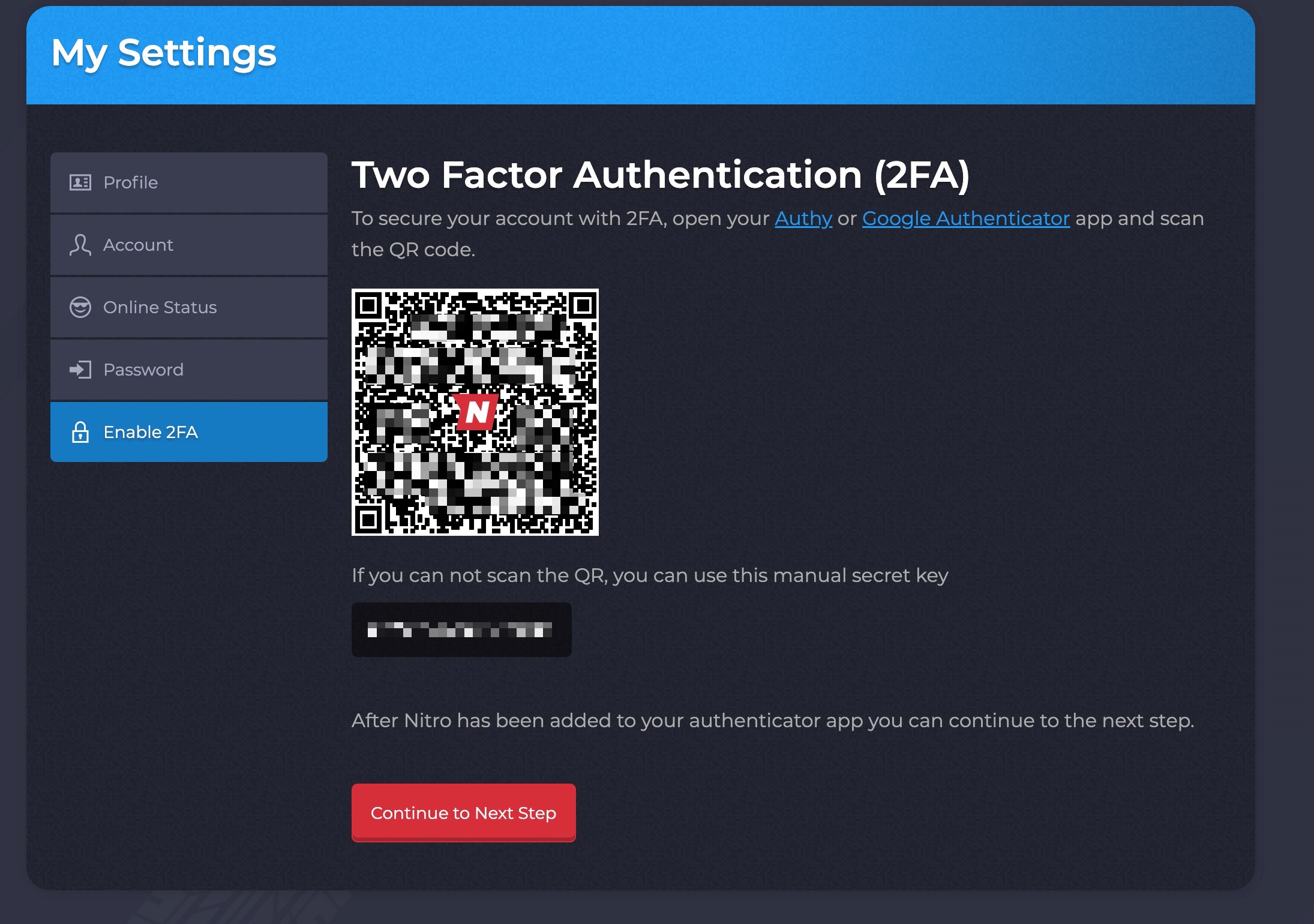Image resolution: width=1314 pixels, height=924 pixels.
Task: Click Continue to Next Step
Action: click(463, 813)
